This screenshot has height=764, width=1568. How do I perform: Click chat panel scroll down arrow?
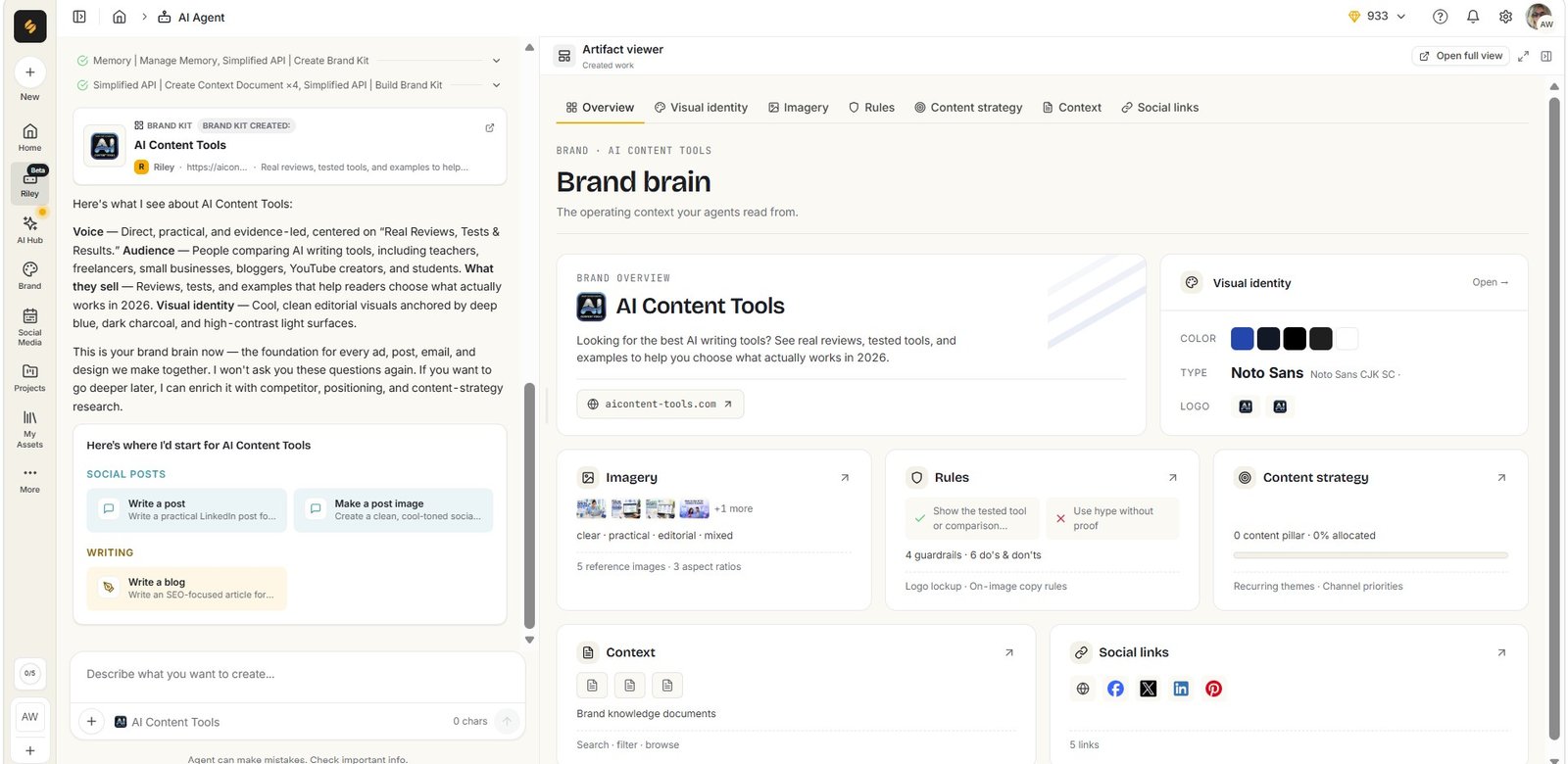tap(529, 640)
